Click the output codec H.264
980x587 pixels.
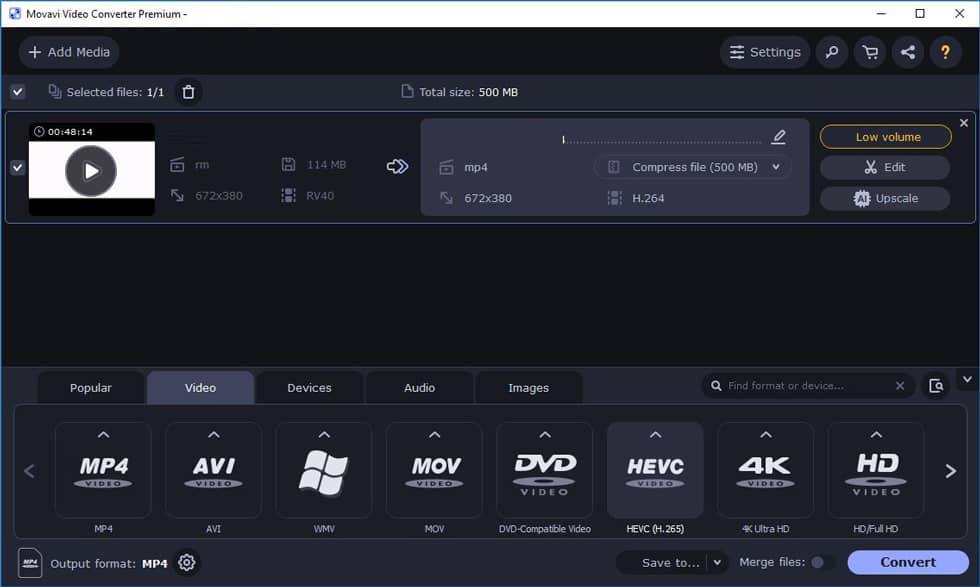coord(648,198)
